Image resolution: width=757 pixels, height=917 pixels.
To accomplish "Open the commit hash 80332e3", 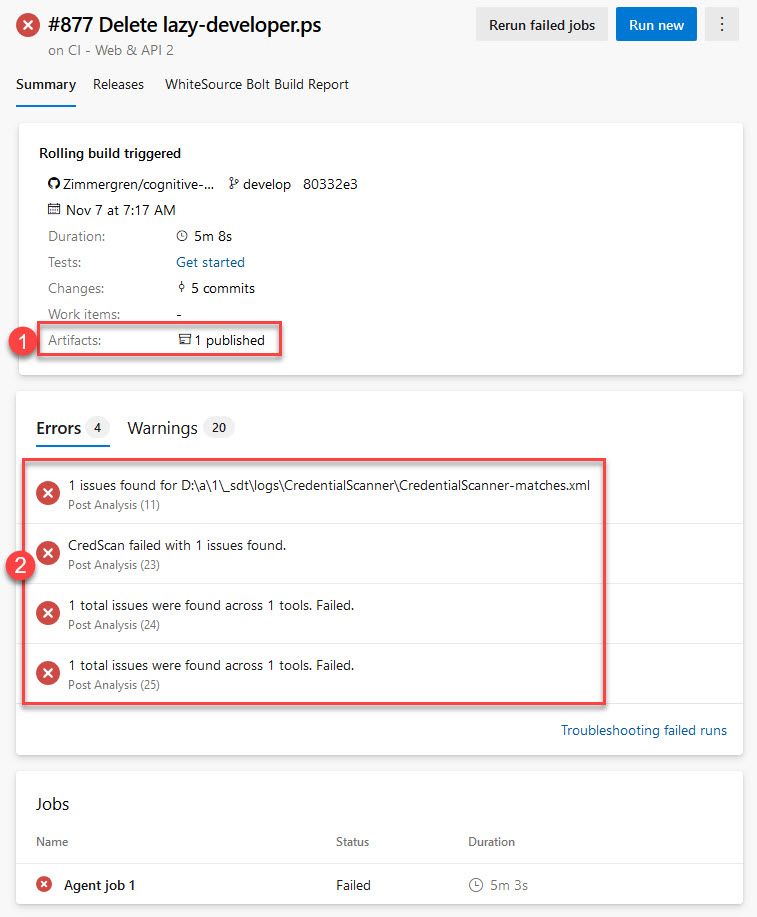I will click(x=330, y=184).
